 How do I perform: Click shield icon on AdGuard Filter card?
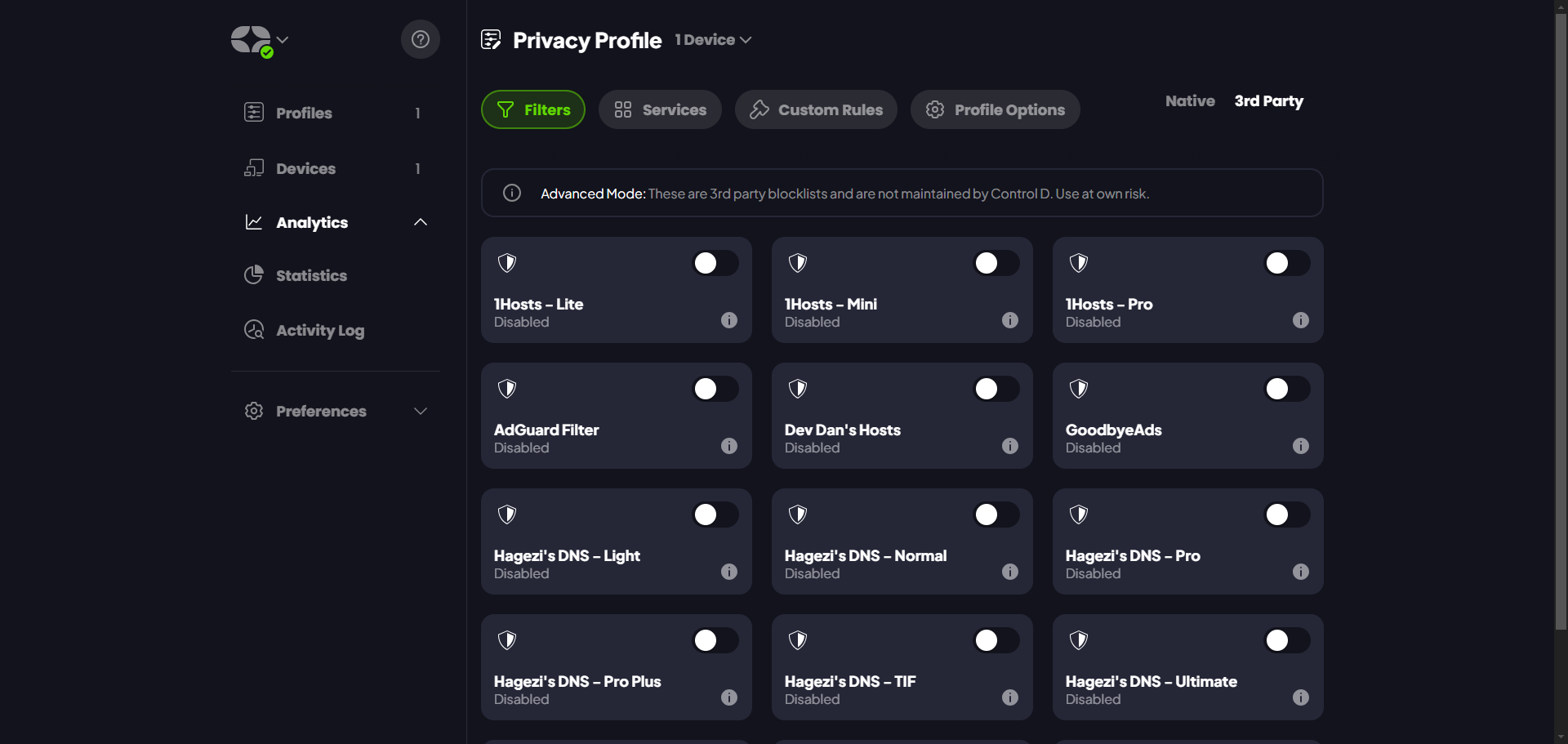click(x=507, y=389)
